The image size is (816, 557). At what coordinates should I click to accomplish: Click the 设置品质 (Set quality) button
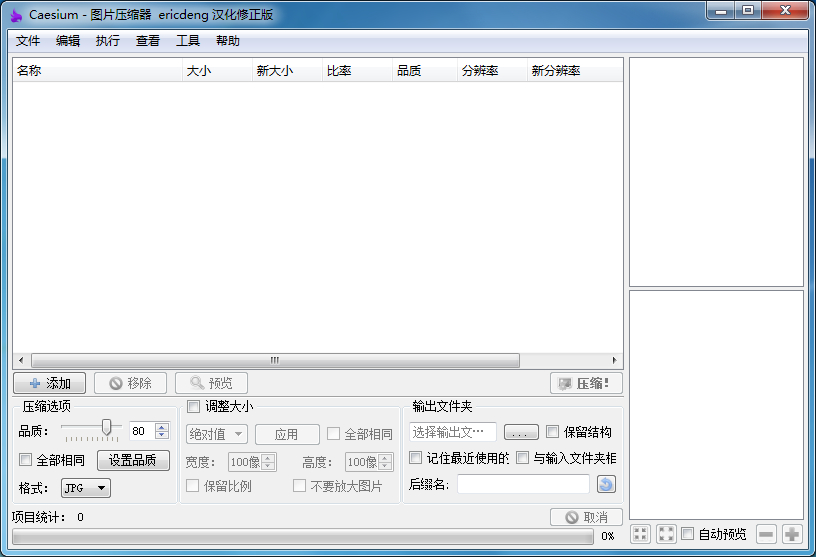point(133,460)
